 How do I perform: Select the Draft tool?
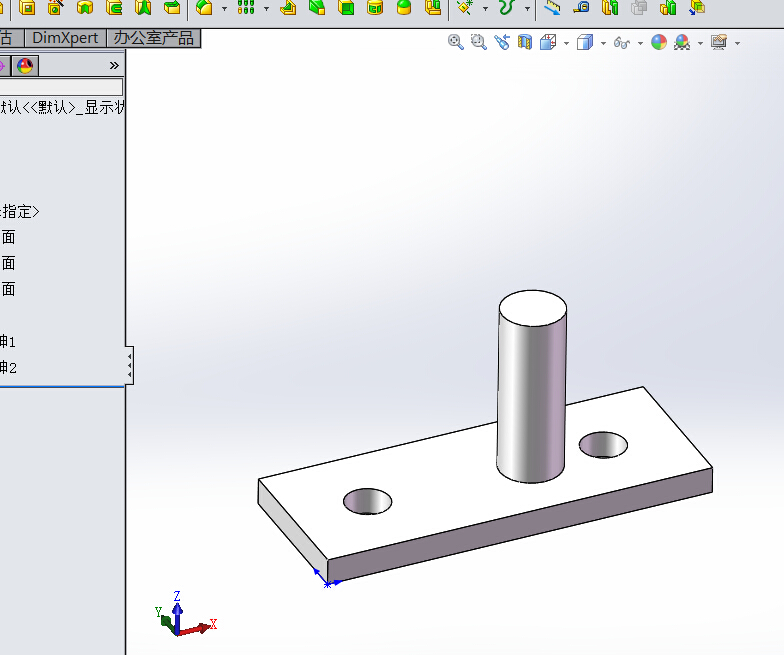[x=317, y=8]
